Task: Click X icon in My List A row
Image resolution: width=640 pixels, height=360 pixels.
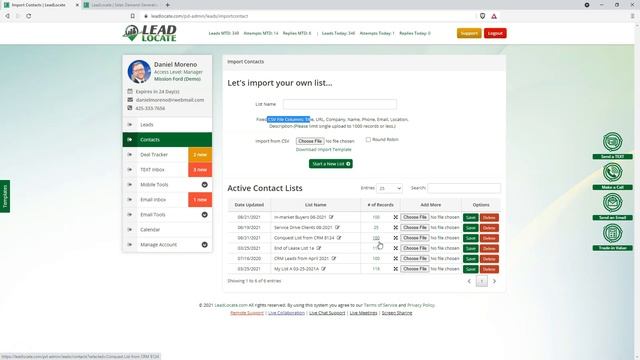Action: 396,269
